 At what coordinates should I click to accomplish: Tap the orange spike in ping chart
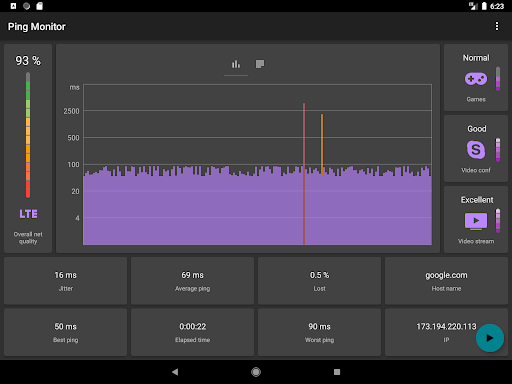pos(322,144)
